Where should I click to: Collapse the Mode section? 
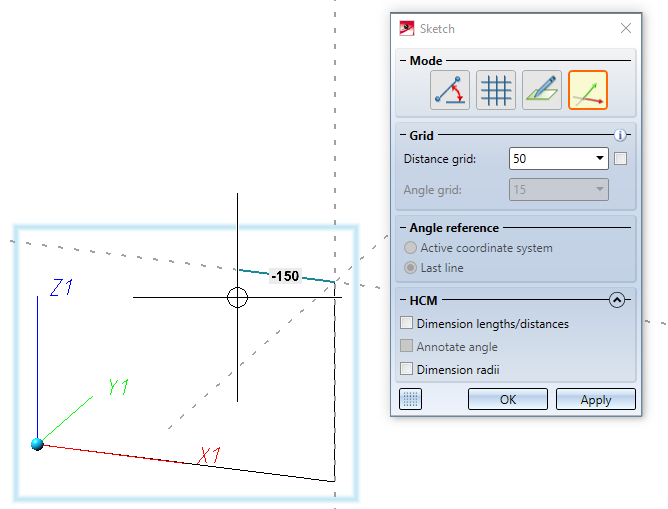point(403,60)
